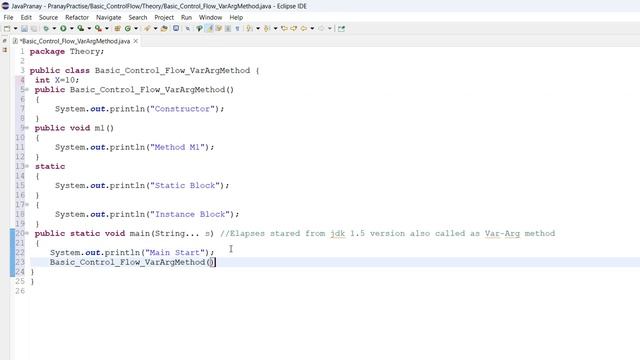Click the "Constructor" string literal
This screenshot has width=640, height=360.
(182, 109)
